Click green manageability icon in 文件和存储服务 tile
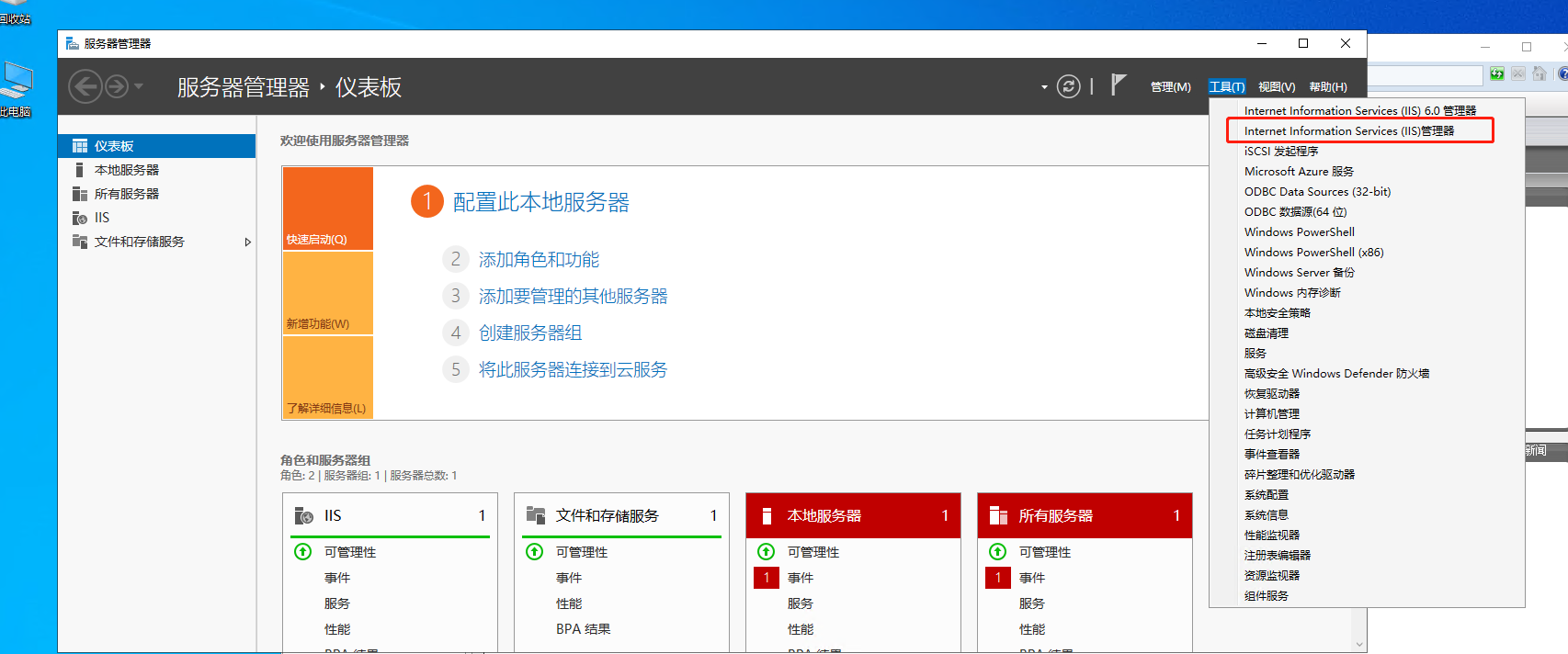Image resolution: width=1568 pixels, height=654 pixels. (x=534, y=551)
